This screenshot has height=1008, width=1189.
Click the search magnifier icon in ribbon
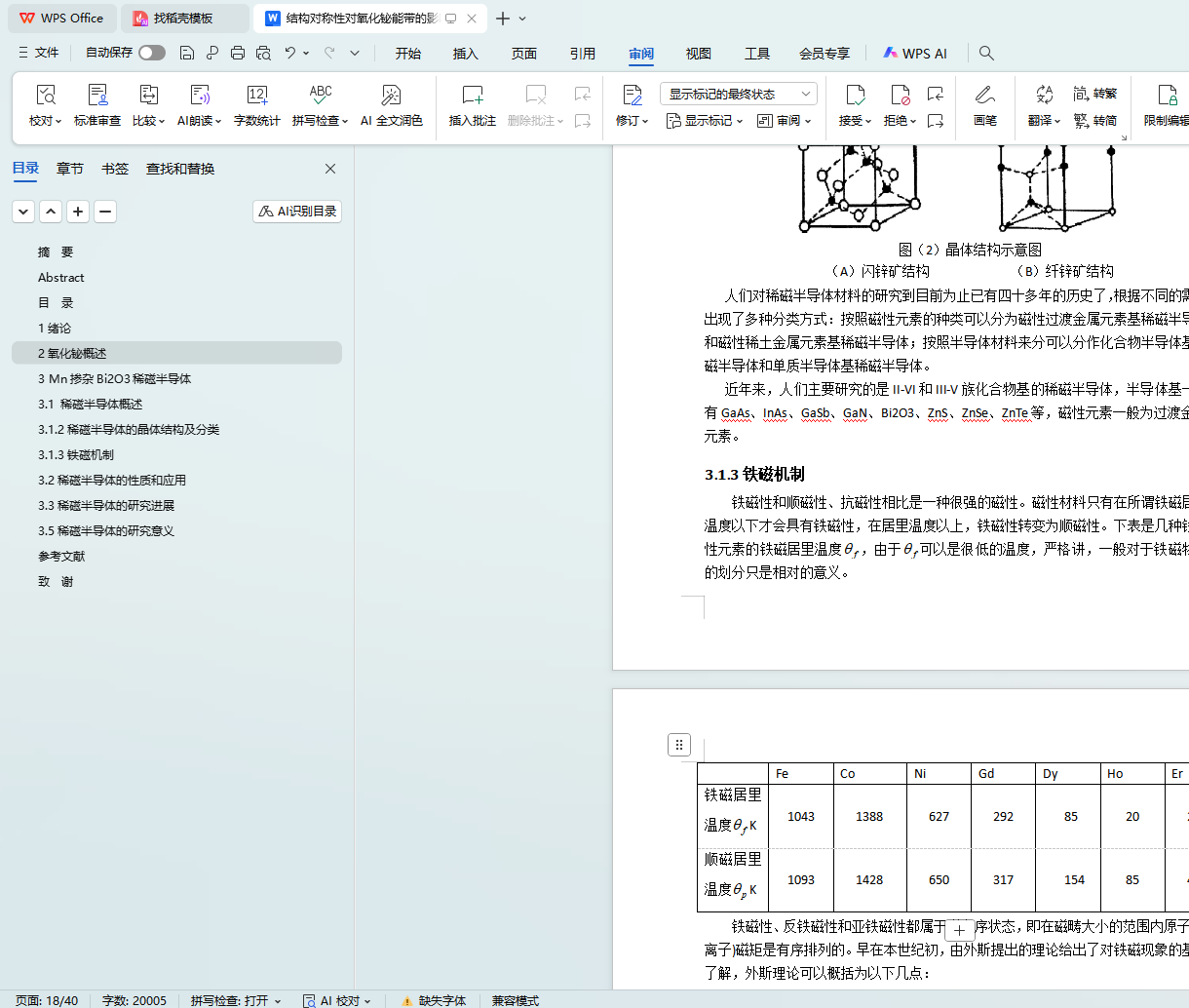point(986,53)
